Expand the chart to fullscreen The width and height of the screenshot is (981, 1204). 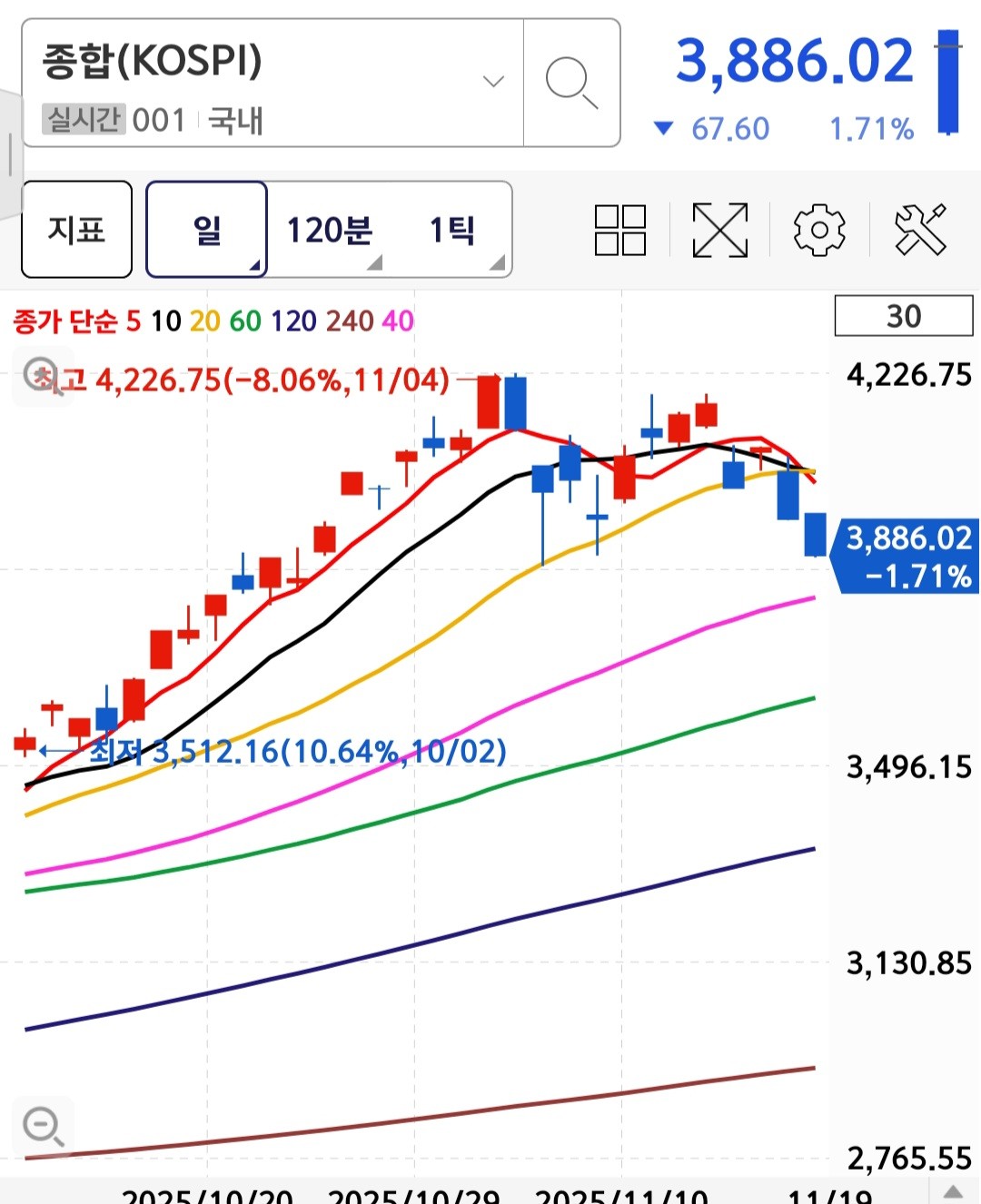tap(719, 230)
